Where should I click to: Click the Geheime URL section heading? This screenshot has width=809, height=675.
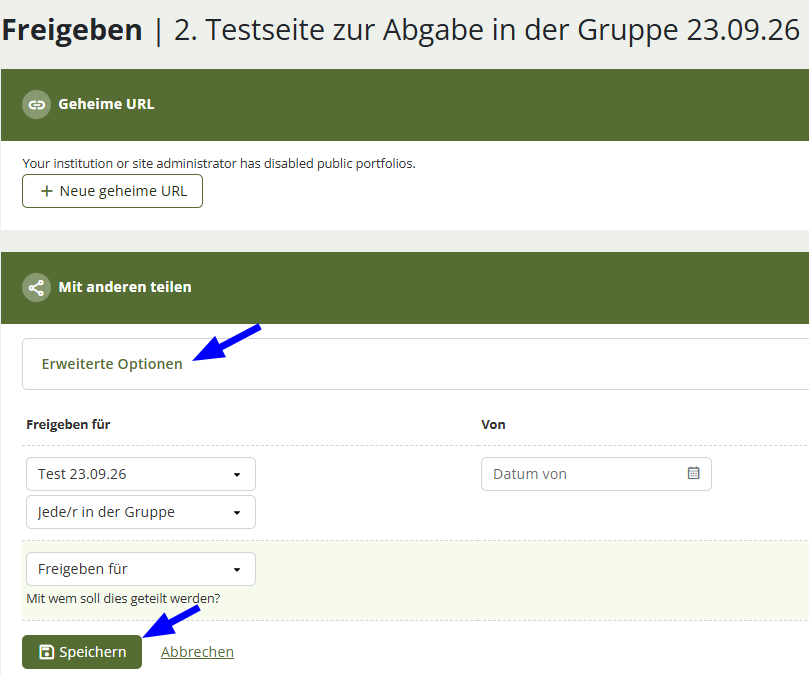coord(106,104)
